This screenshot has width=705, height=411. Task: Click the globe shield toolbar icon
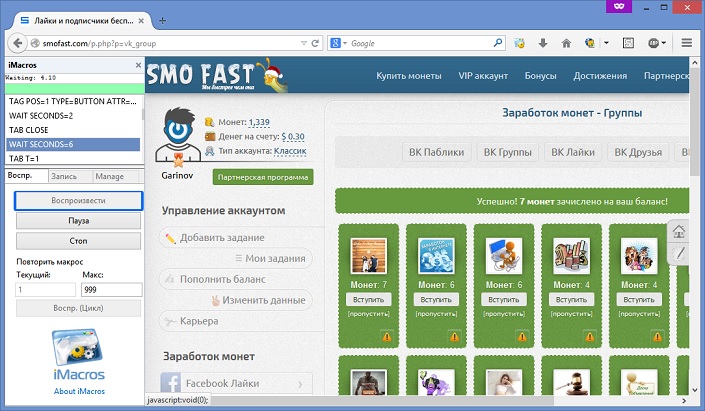589,43
